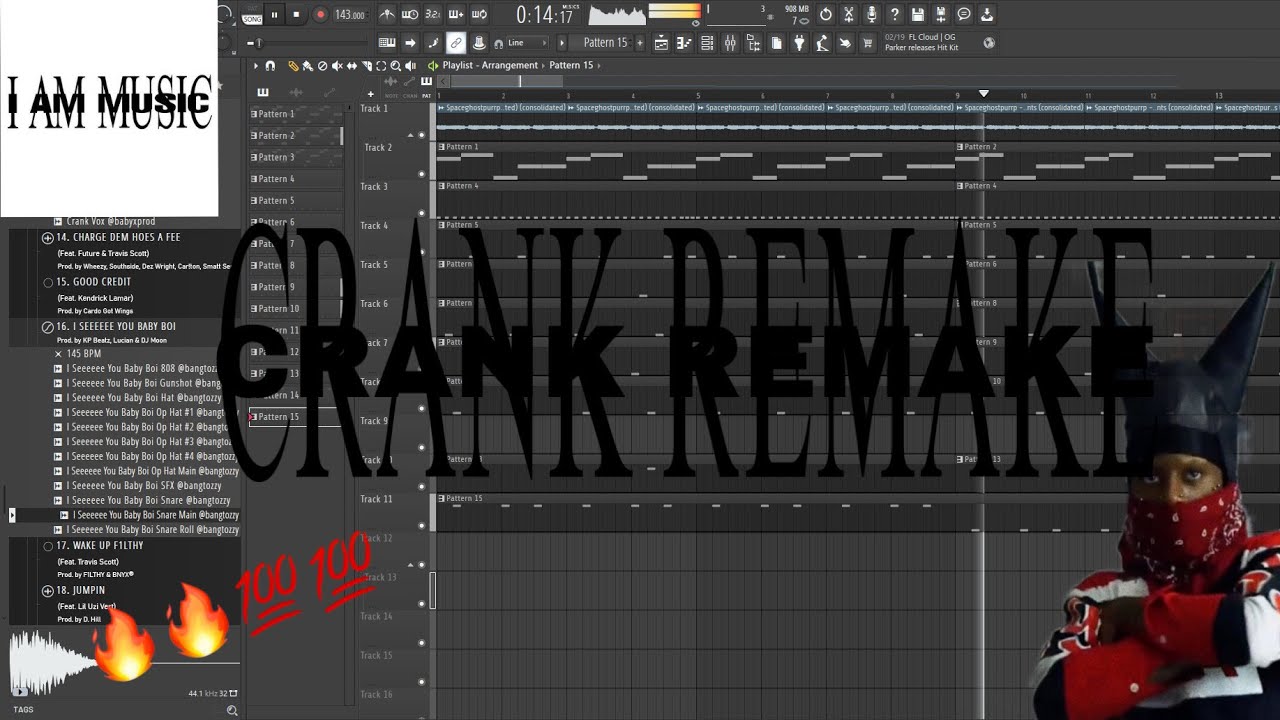
Task: Adjust the master volume slider
Action: click(x=258, y=43)
